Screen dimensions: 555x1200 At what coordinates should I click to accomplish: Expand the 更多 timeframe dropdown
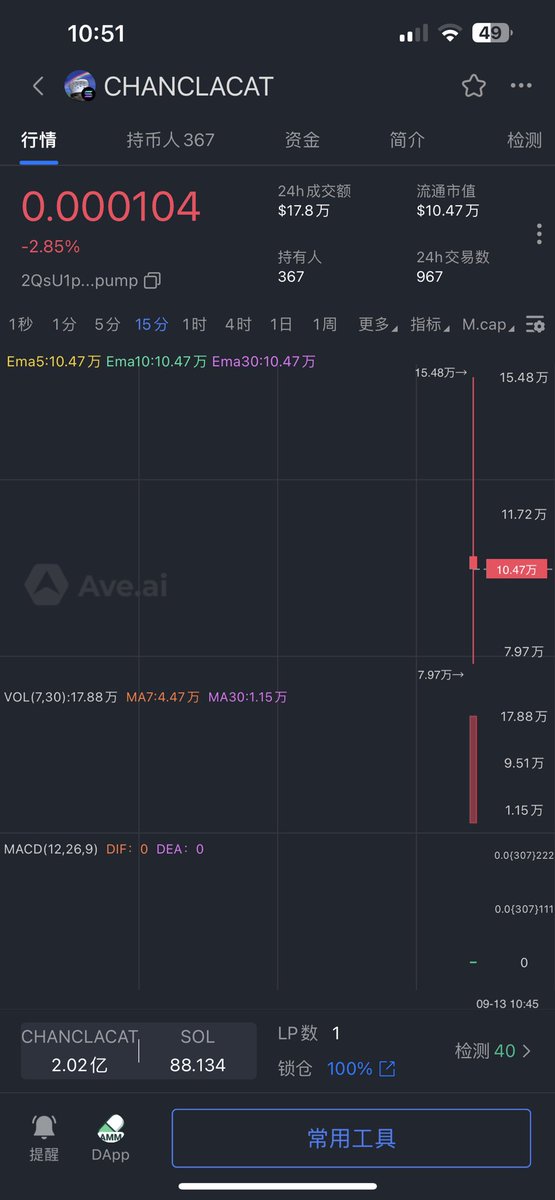378,324
